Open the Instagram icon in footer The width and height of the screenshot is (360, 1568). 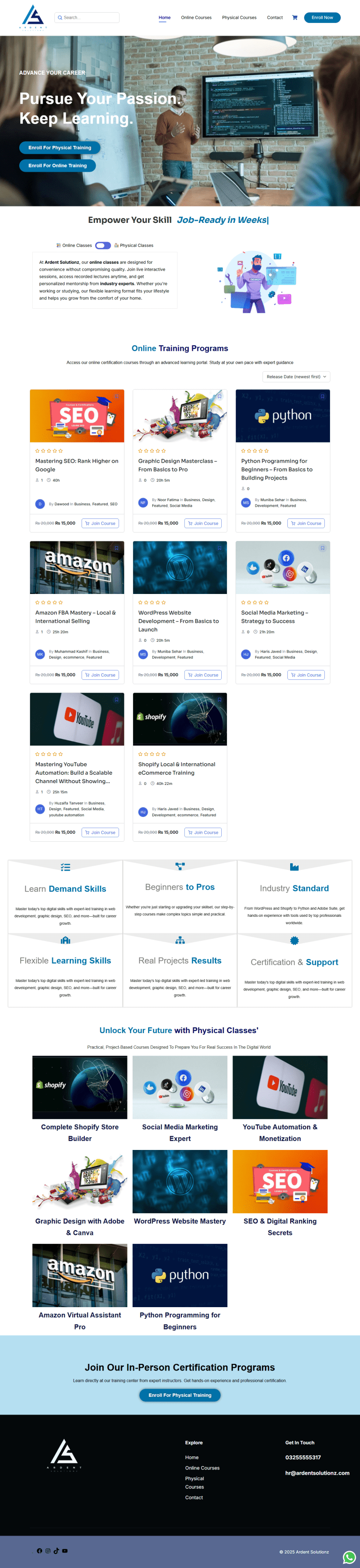[48, 1550]
